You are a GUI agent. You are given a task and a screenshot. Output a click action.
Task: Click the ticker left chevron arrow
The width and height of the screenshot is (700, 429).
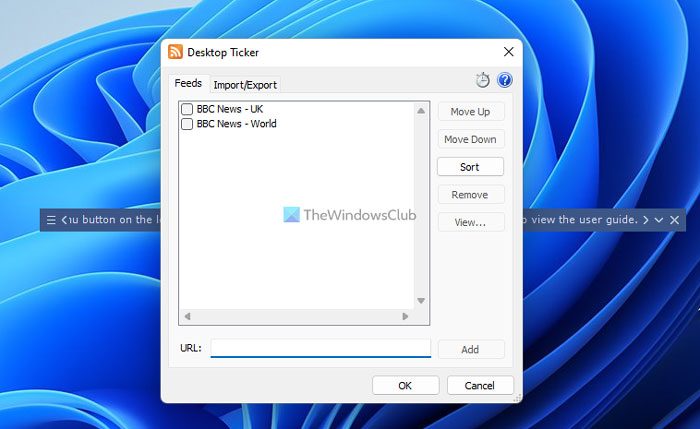pyautogui.click(x=64, y=220)
